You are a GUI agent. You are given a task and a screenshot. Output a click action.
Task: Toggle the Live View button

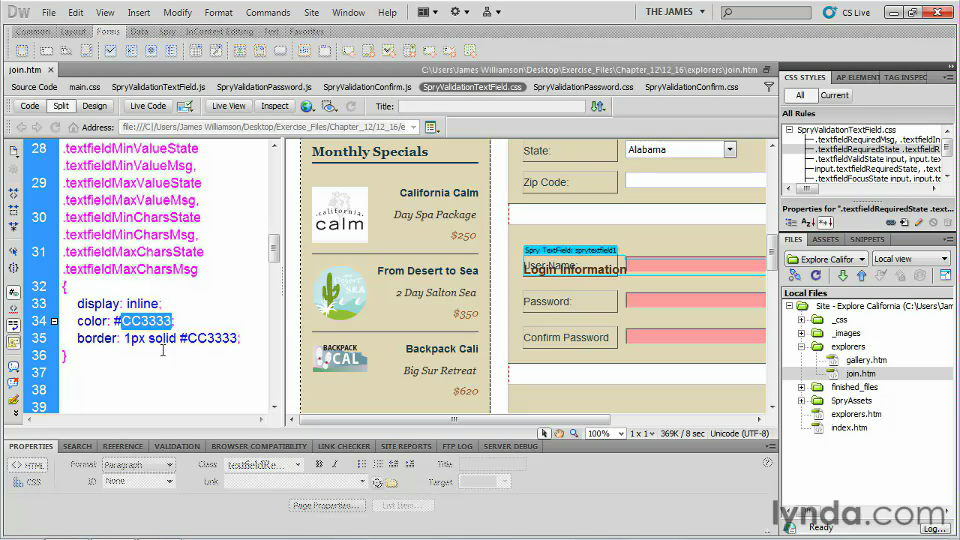coord(228,106)
